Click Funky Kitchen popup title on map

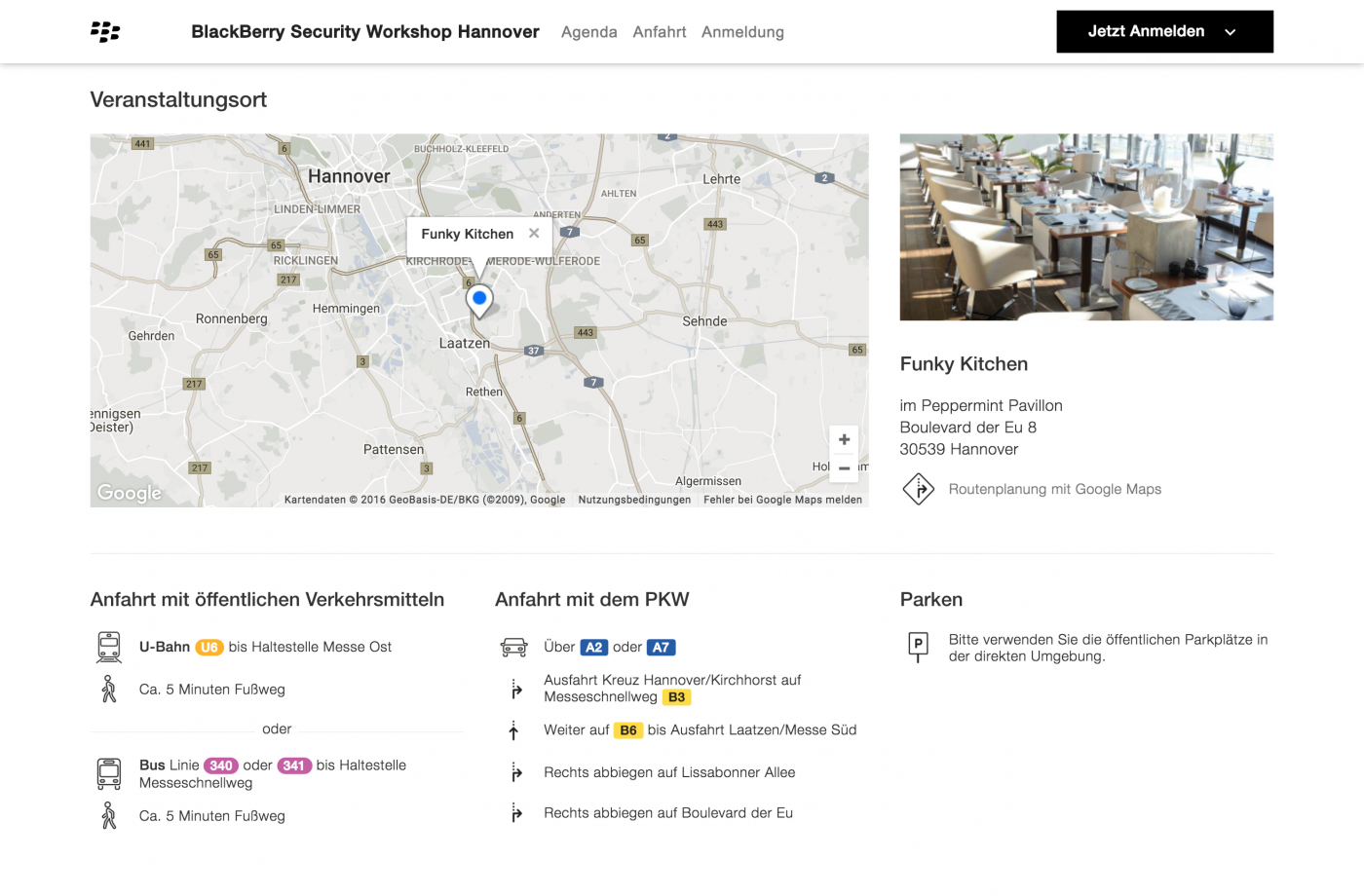click(x=467, y=234)
